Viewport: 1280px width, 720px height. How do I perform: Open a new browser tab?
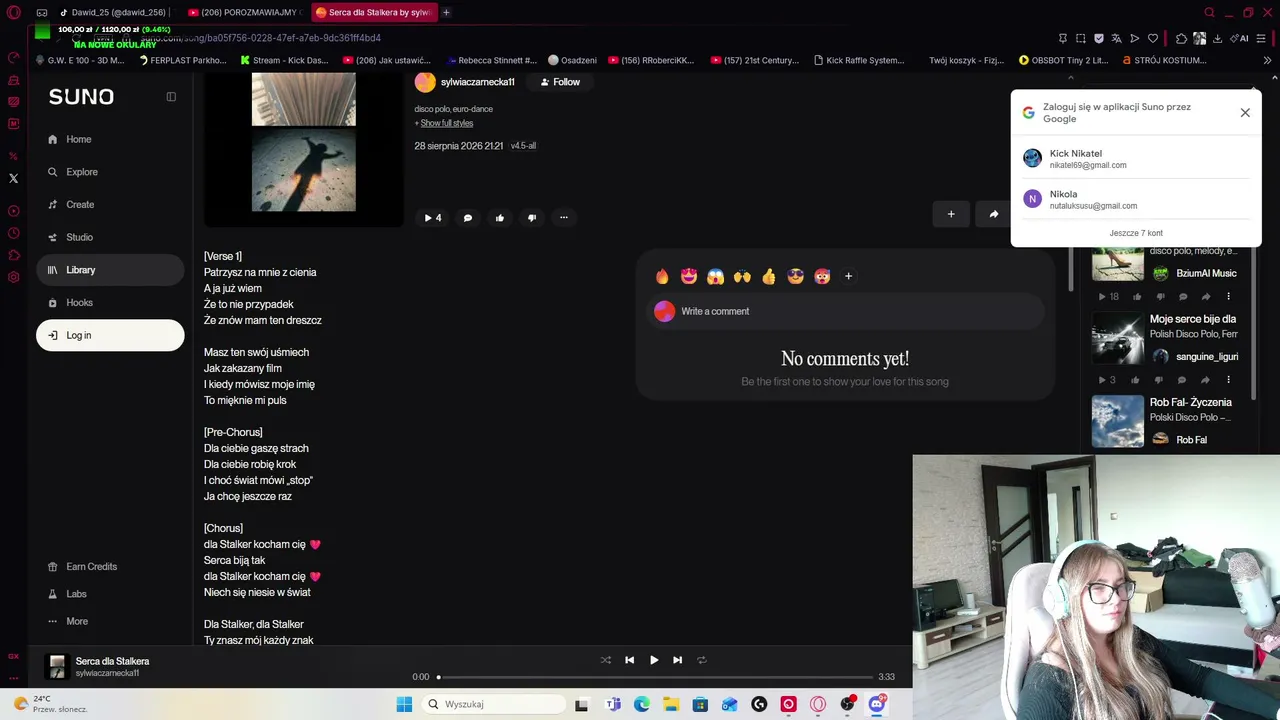446,13
